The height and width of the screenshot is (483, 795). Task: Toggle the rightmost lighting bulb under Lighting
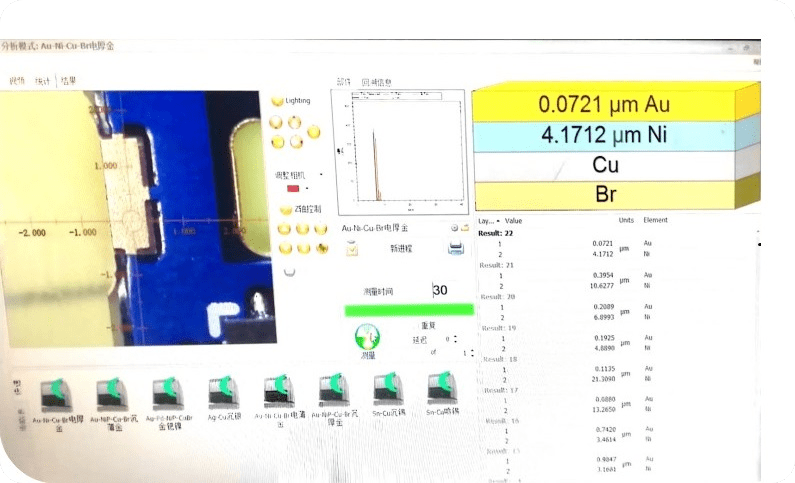[x=314, y=132]
